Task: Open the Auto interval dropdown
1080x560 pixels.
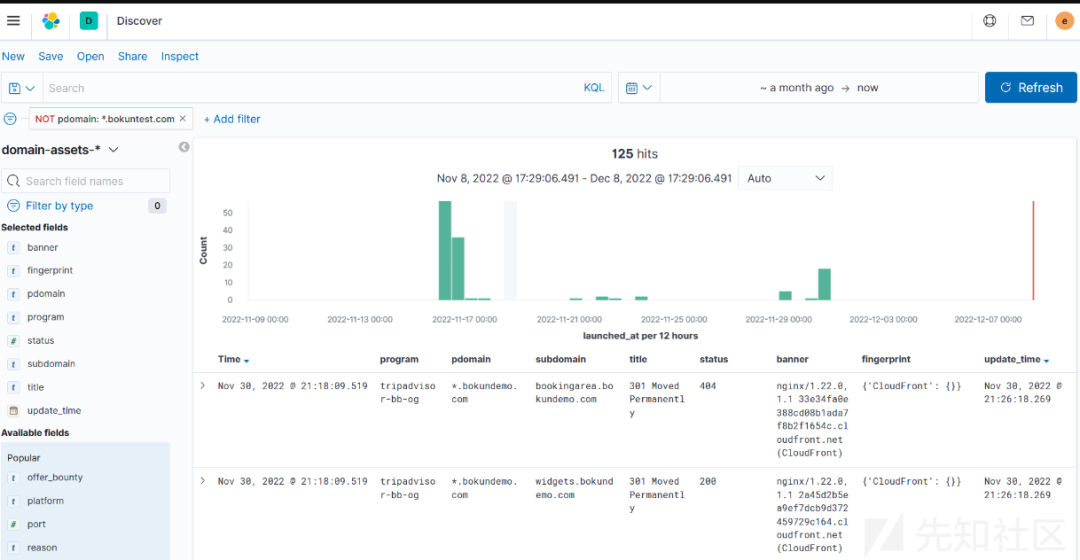Action: pos(785,178)
